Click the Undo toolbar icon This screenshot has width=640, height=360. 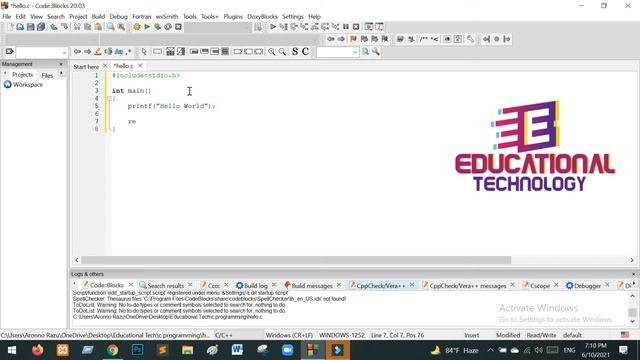54,27
